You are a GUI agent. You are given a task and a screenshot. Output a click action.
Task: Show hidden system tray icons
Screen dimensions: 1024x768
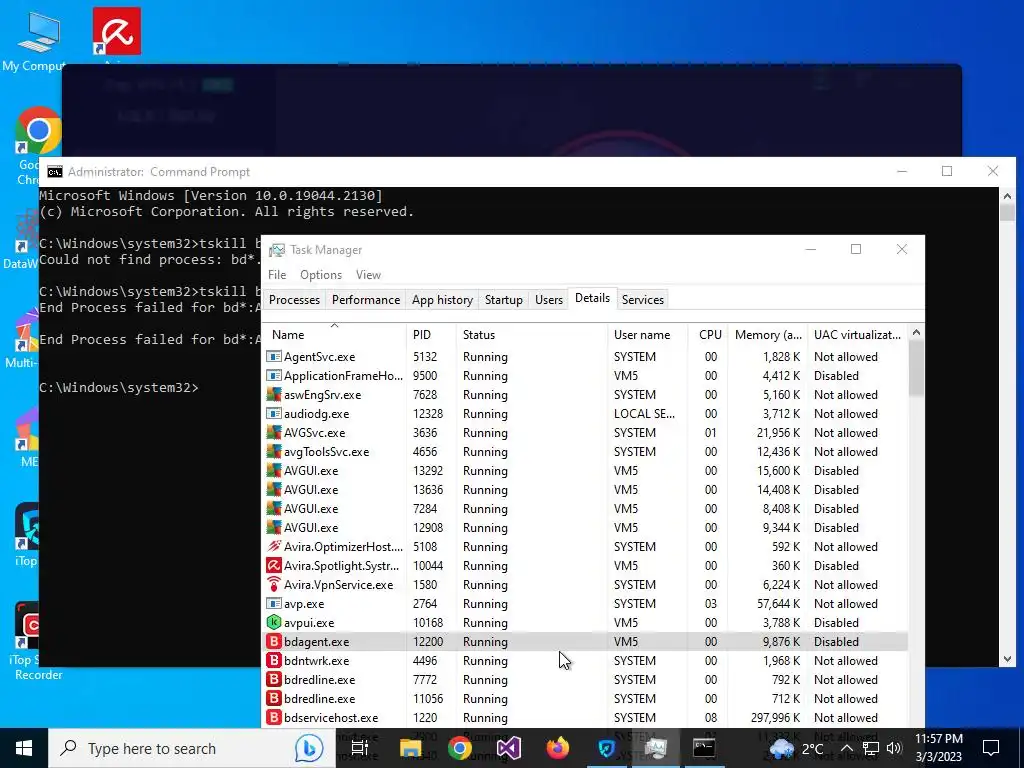coord(846,748)
